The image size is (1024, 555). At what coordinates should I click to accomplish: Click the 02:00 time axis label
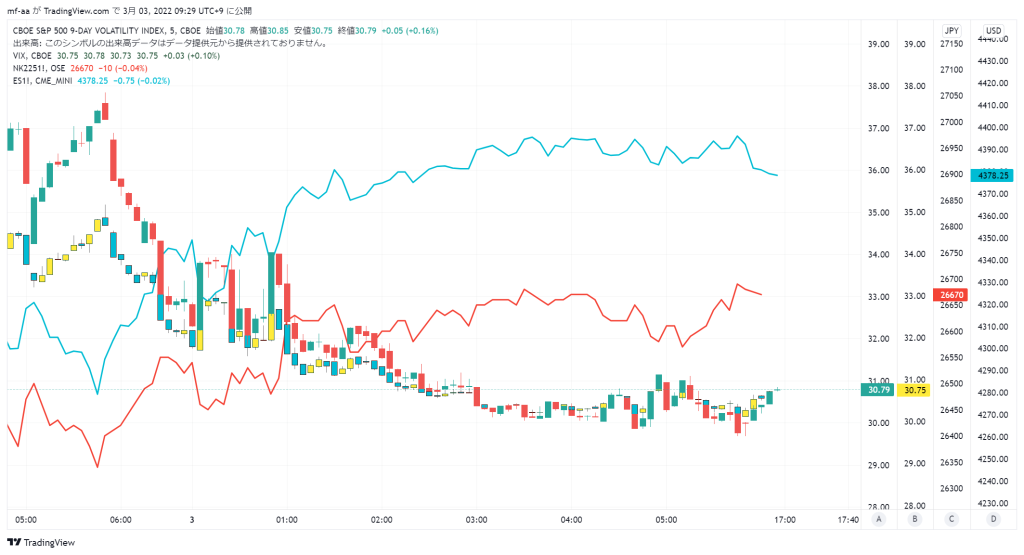point(381,520)
